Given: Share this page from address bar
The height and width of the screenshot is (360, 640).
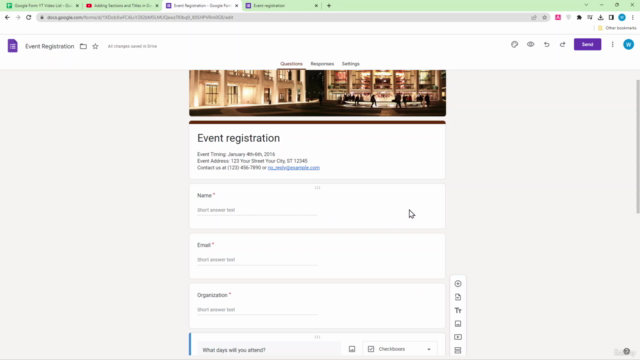Looking at the screenshot, I should (x=533, y=18).
